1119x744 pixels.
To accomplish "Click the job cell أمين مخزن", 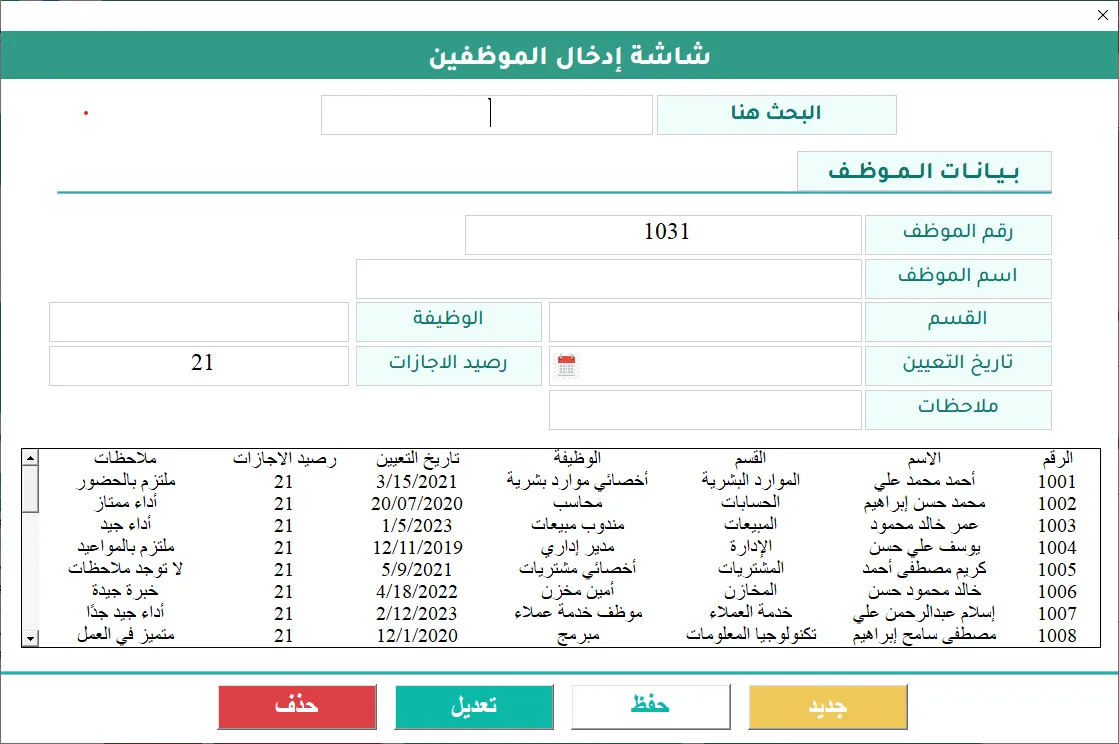I will click(x=577, y=591).
